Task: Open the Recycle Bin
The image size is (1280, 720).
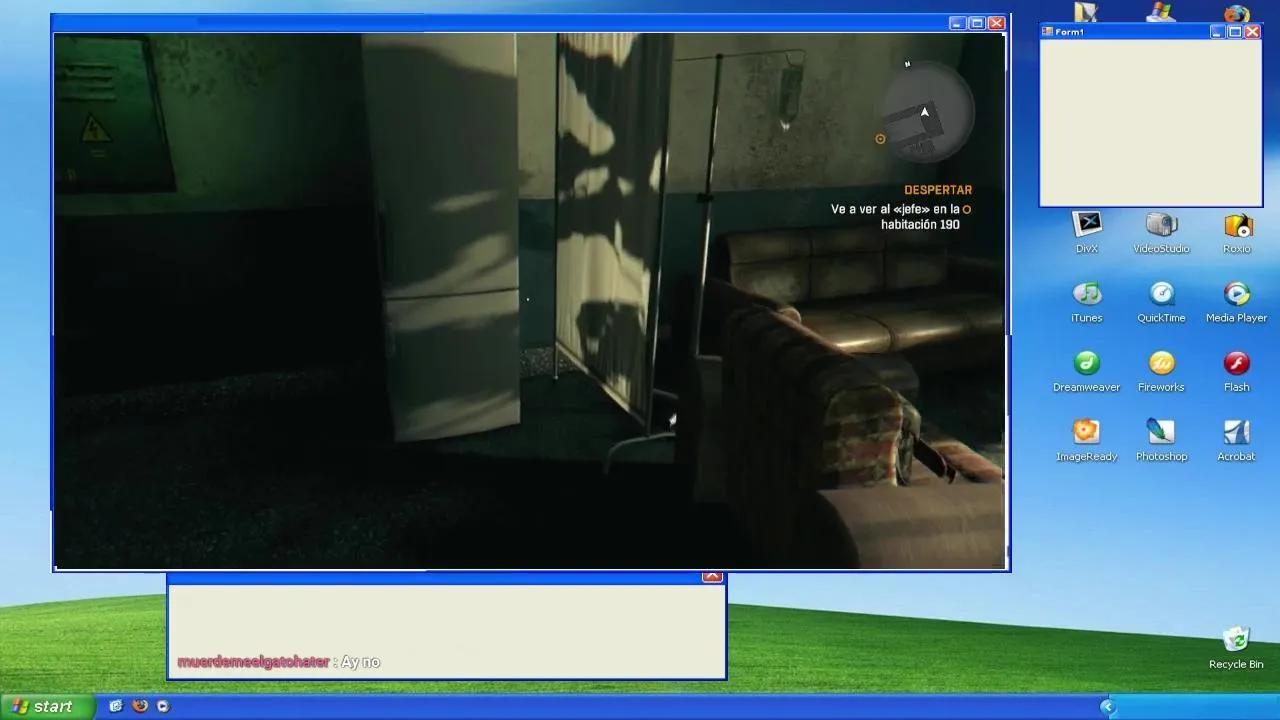Action: (x=1236, y=647)
